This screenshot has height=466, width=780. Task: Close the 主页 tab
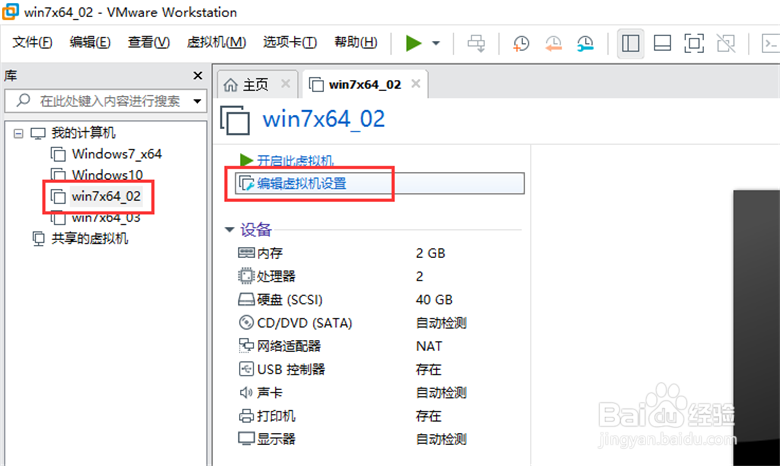click(x=286, y=84)
